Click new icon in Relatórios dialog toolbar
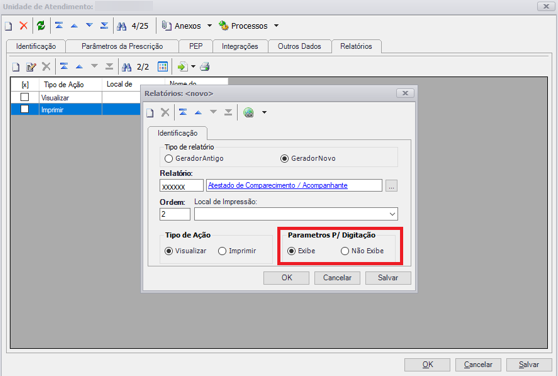 [150, 113]
